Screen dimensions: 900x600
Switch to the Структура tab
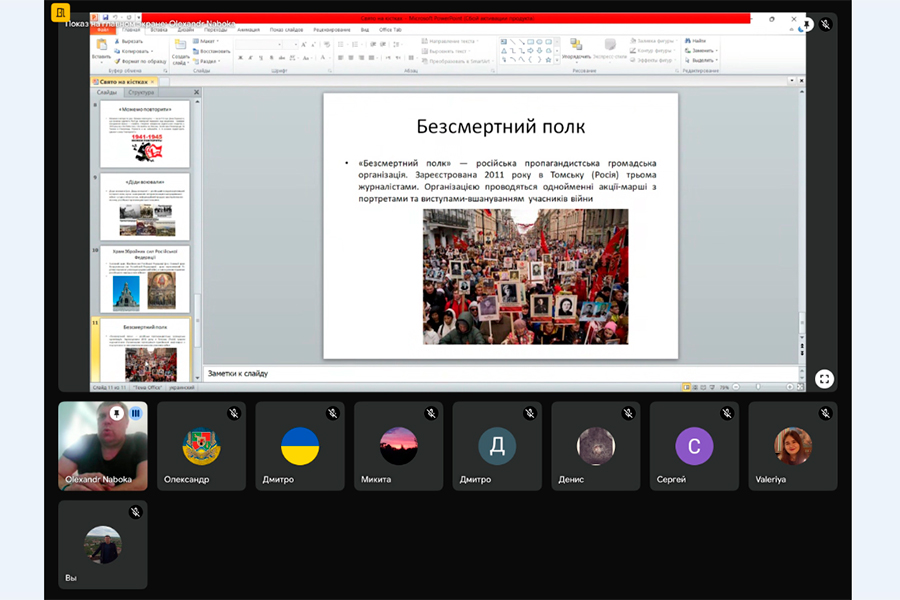pyautogui.click(x=141, y=92)
